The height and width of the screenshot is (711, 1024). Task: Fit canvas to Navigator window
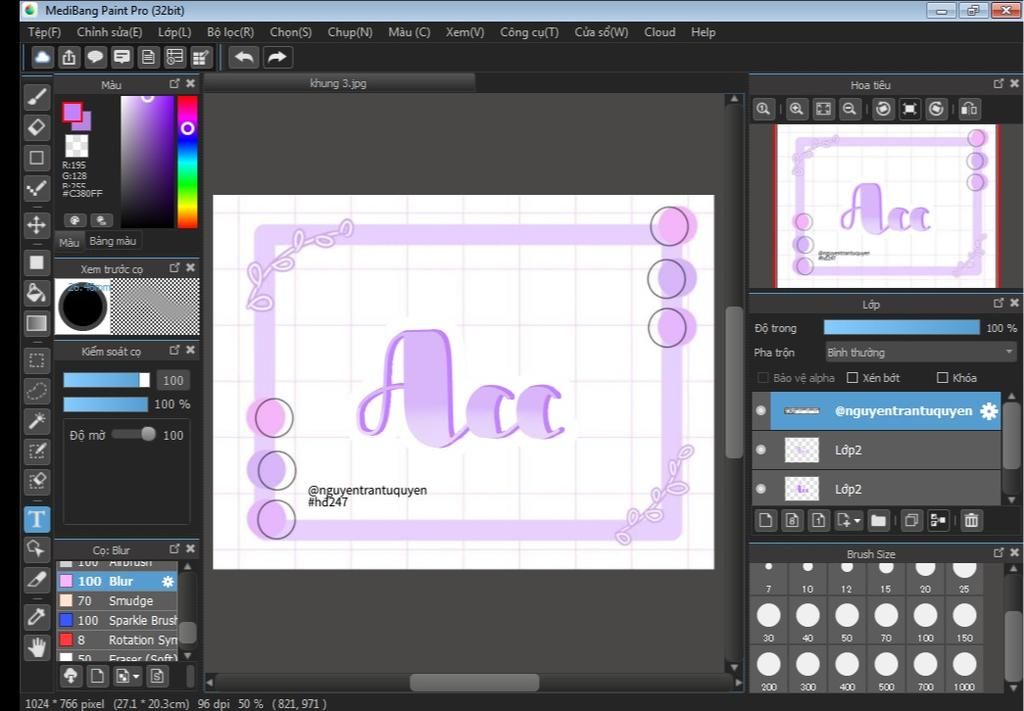[x=823, y=109]
